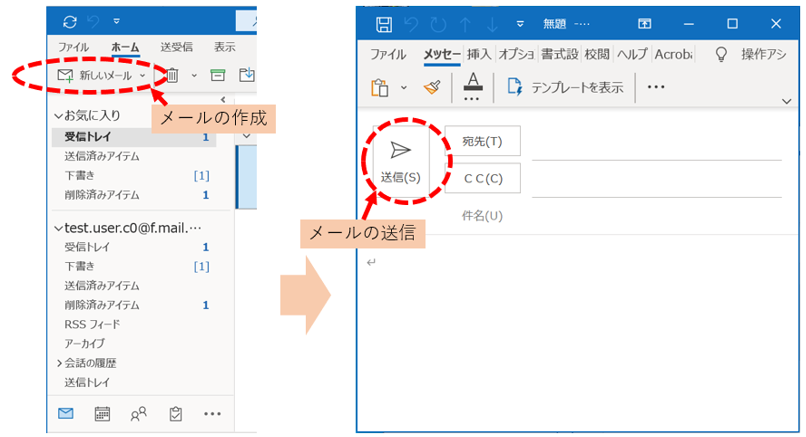
Task: Open the dropdown arrow next to 新しいメール
Action: tap(143, 75)
